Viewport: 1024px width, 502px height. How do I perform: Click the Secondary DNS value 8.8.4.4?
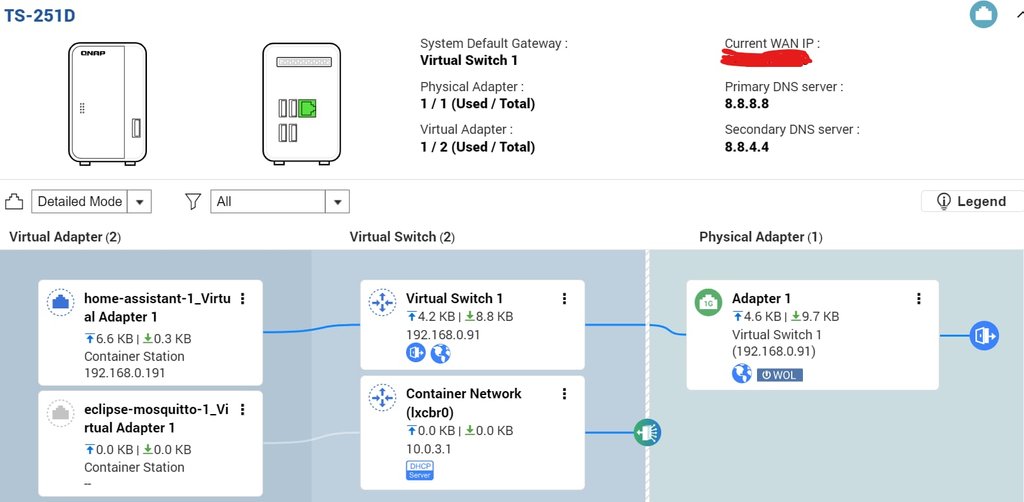click(747, 147)
